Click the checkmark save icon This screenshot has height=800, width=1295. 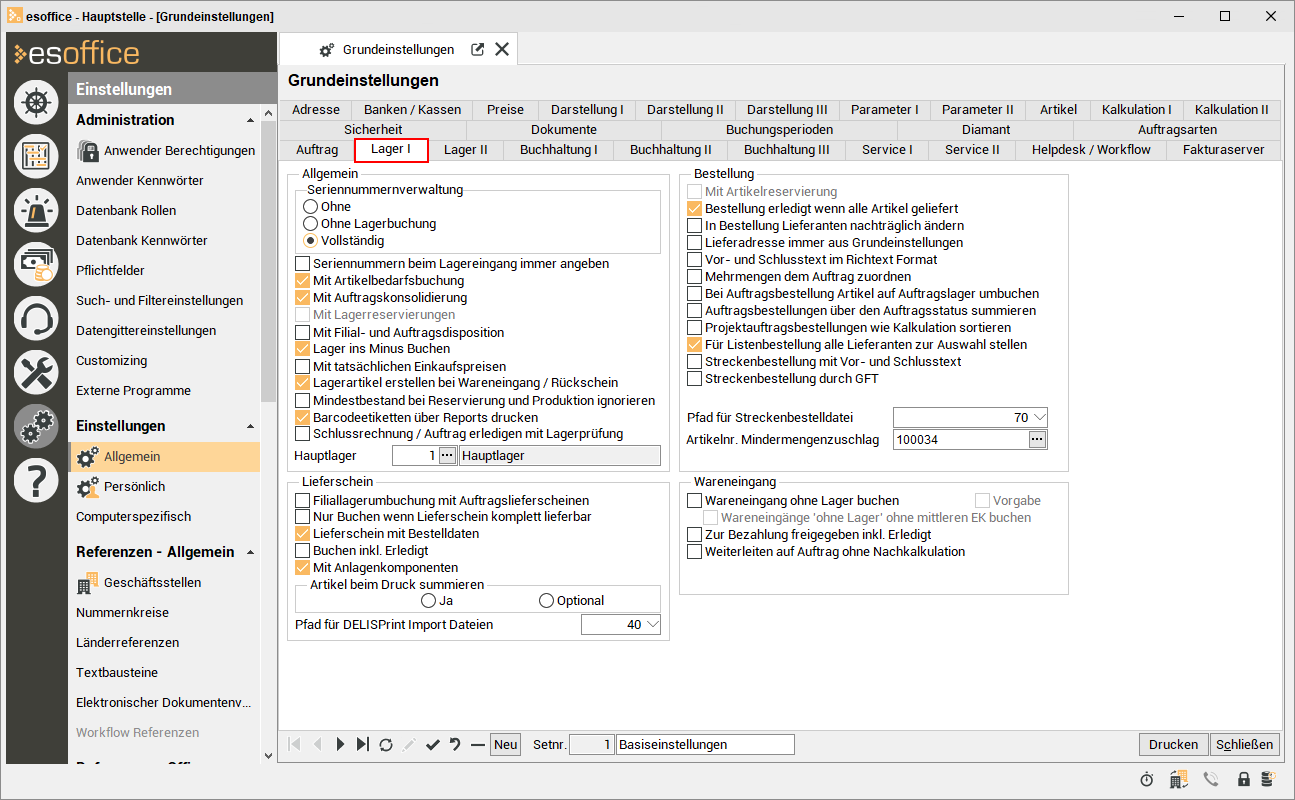point(432,744)
